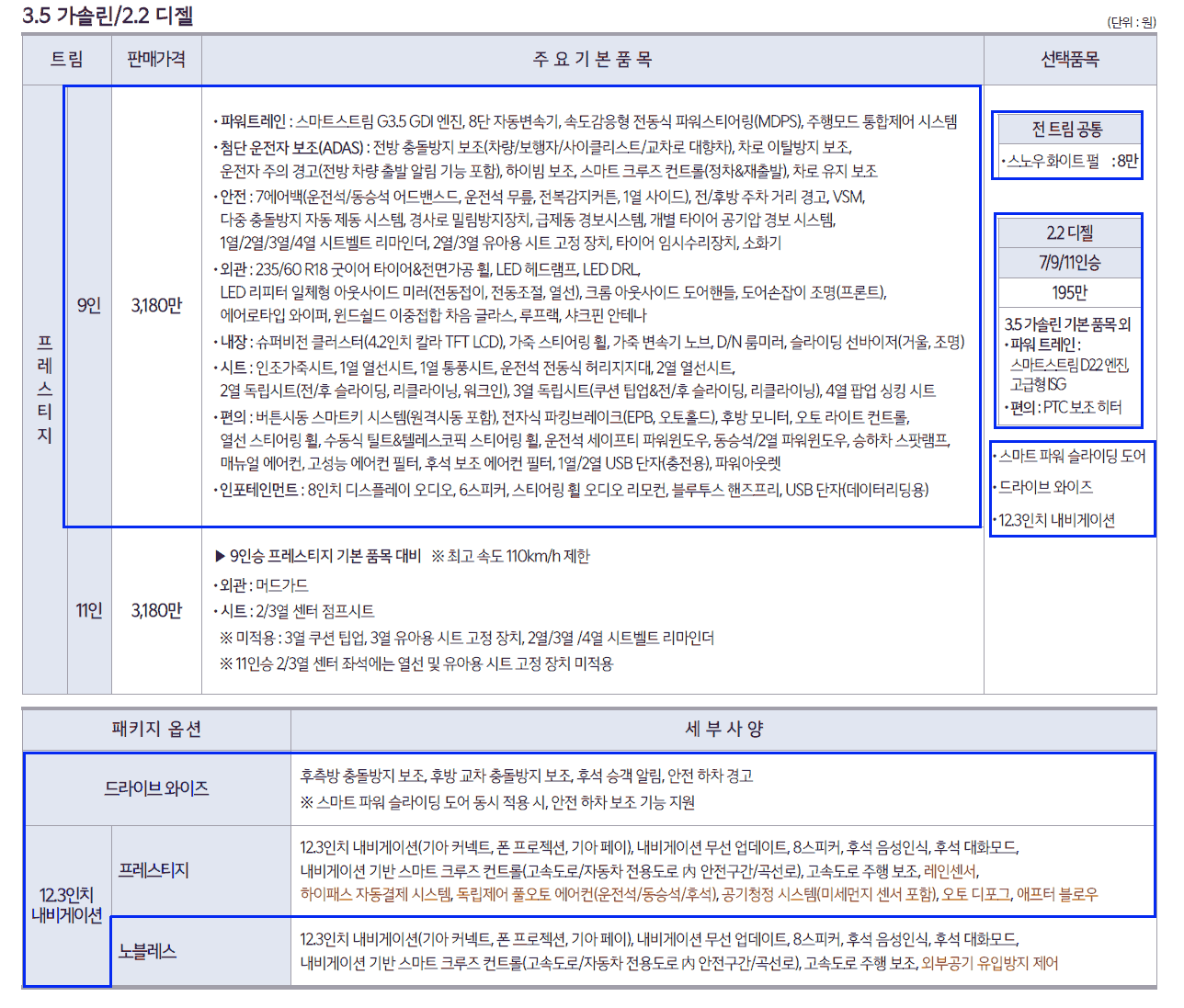Click the '안전 : 7에어백' line
Image resolution: width=1184 pixels, height=1008 pixels.
[x=540, y=197]
